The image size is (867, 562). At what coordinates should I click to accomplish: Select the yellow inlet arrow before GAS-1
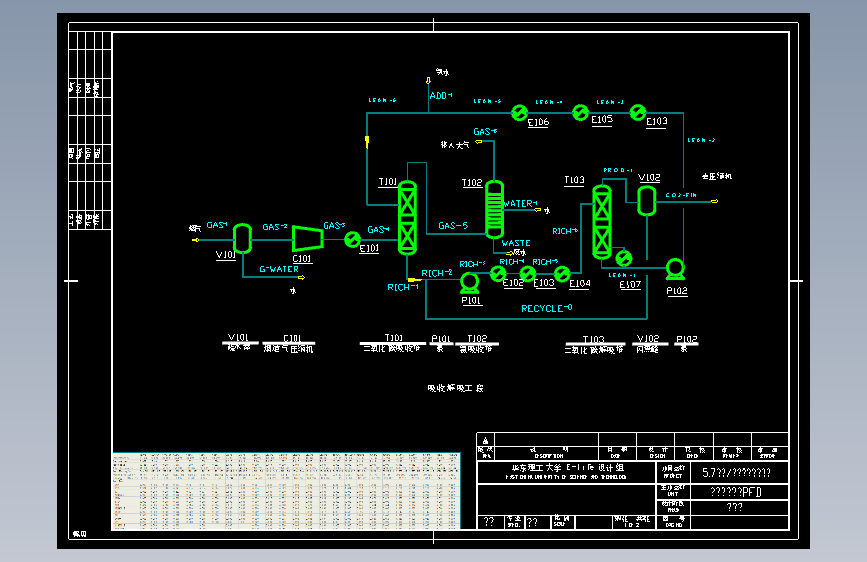195,240
